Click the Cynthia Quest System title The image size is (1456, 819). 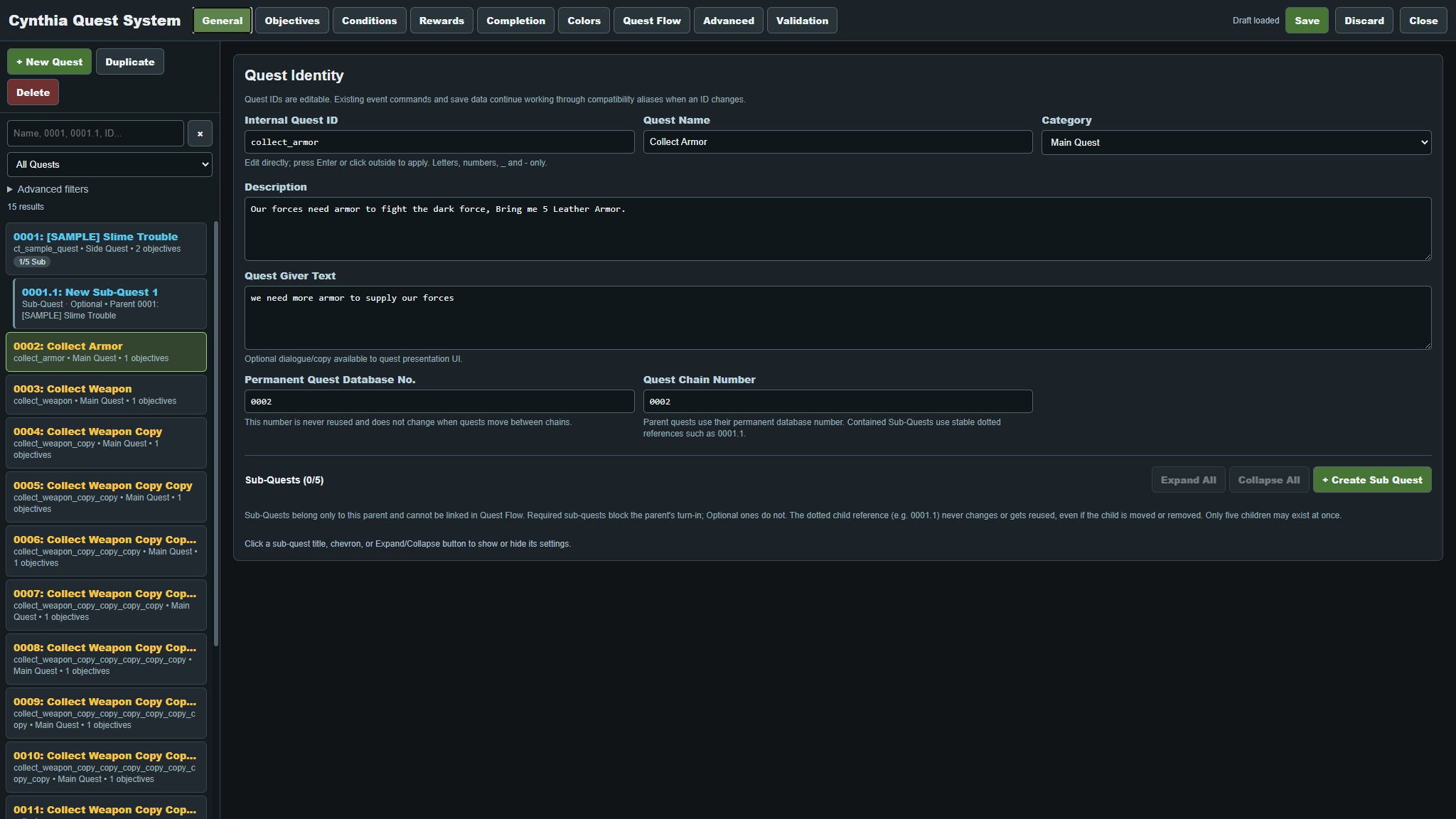[95, 21]
